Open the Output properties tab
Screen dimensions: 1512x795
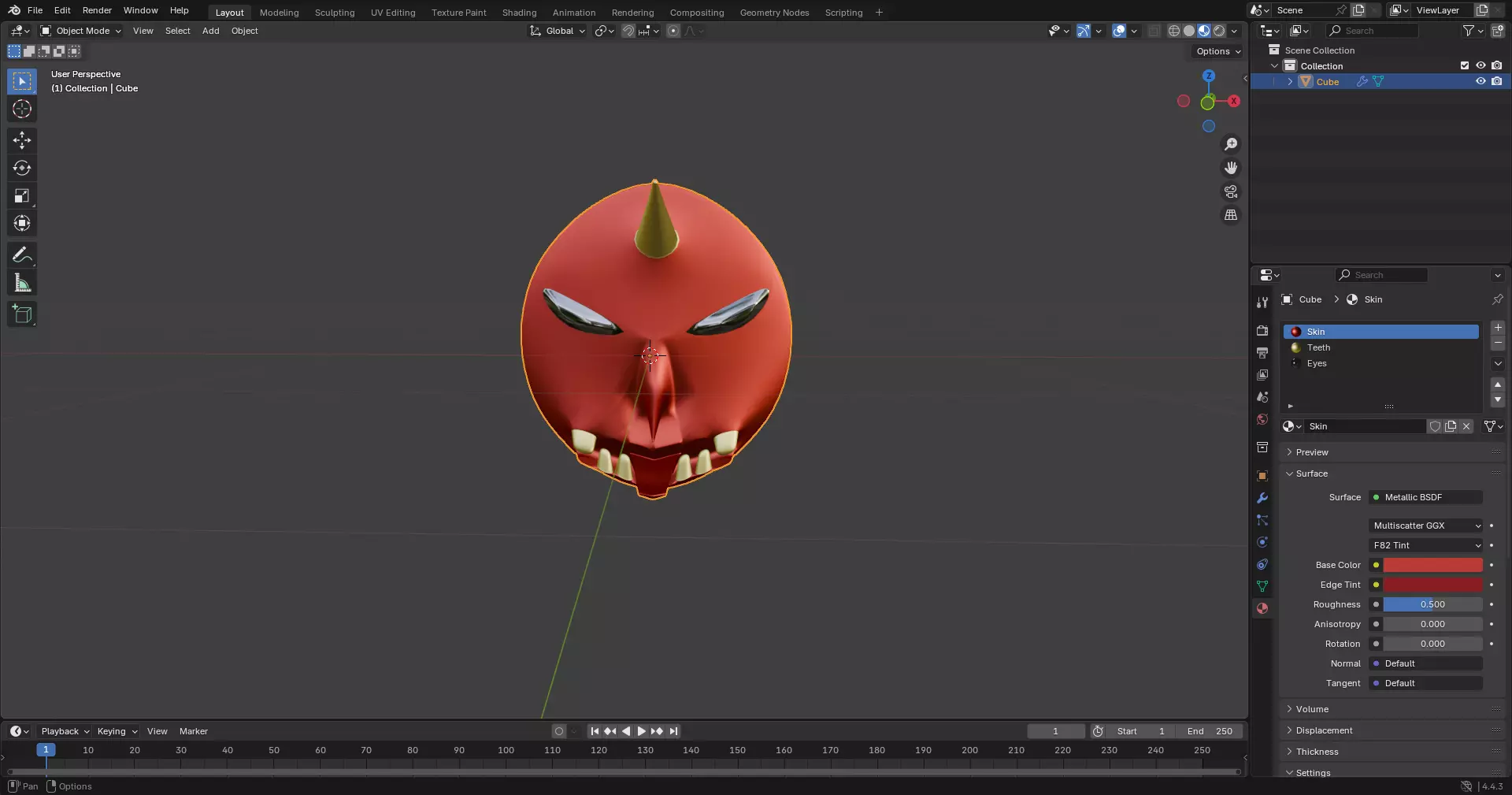pyautogui.click(x=1262, y=353)
